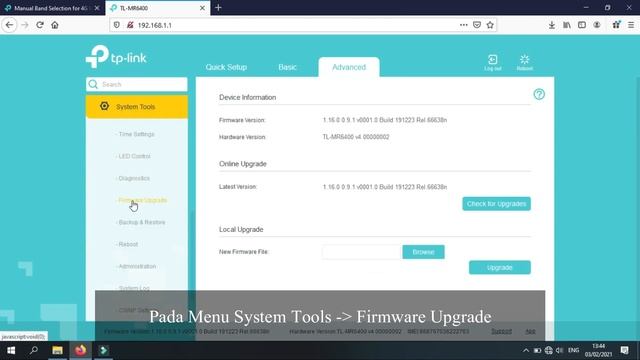View the insecure connection lock icon

point(130,25)
